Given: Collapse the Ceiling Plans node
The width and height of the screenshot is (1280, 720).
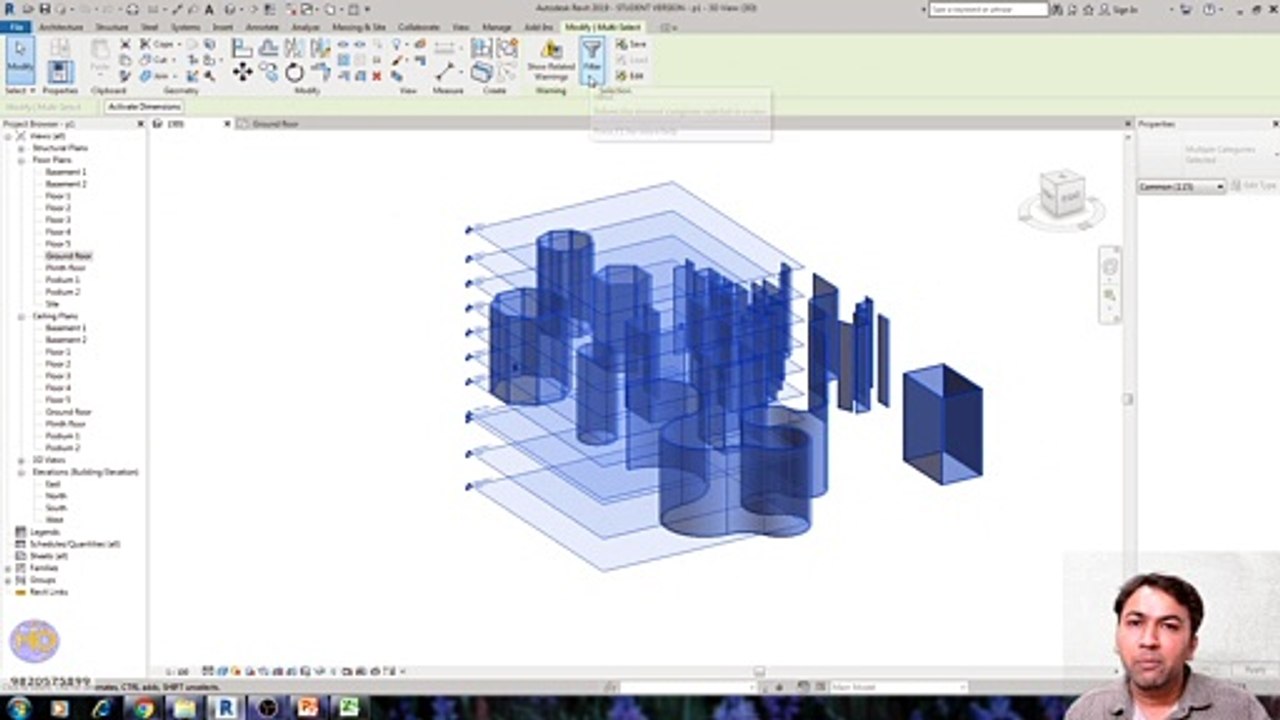Looking at the screenshot, I should click(x=21, y=316).
